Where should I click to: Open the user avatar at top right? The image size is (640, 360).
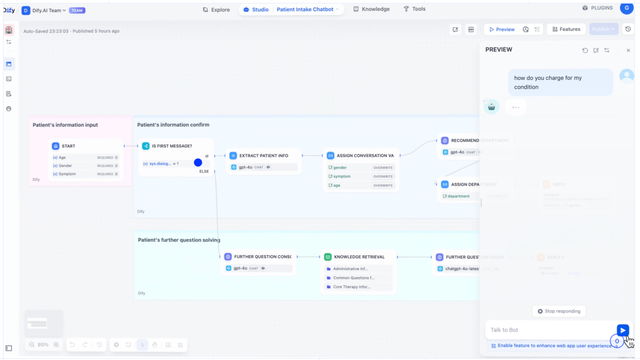[627, 8]
